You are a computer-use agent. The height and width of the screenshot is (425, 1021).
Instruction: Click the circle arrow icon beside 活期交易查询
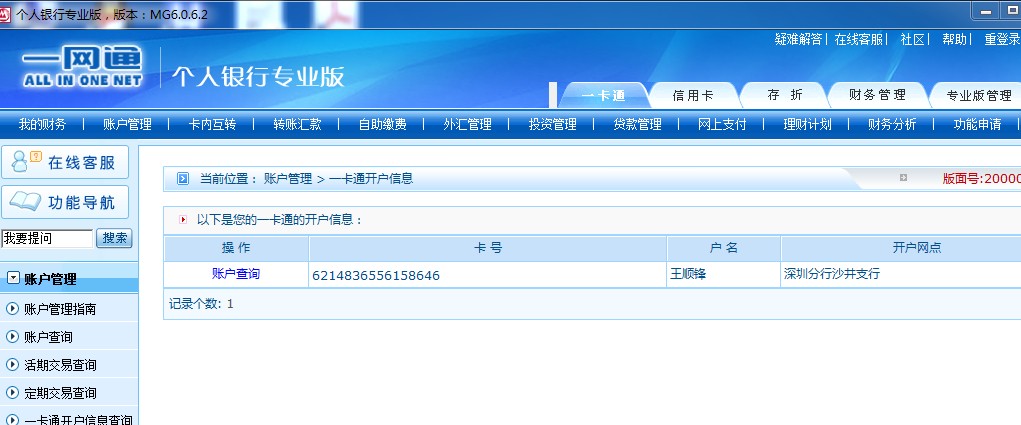click(x=12, y=364)
